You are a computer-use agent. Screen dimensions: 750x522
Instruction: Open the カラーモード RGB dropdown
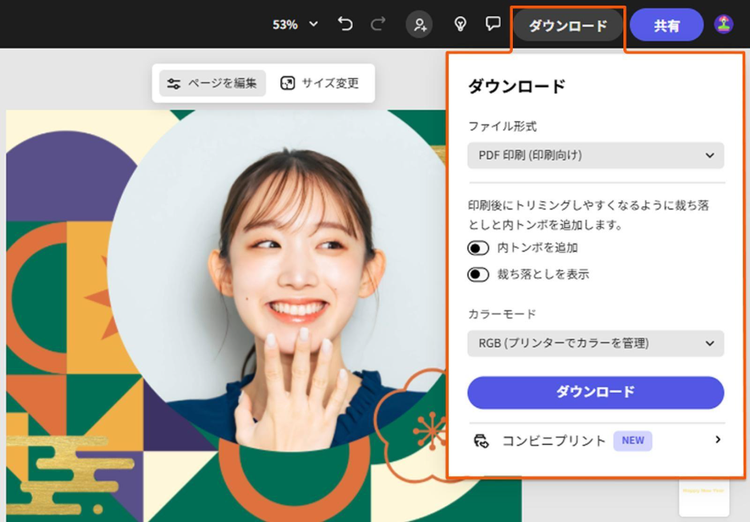[596, 344]
